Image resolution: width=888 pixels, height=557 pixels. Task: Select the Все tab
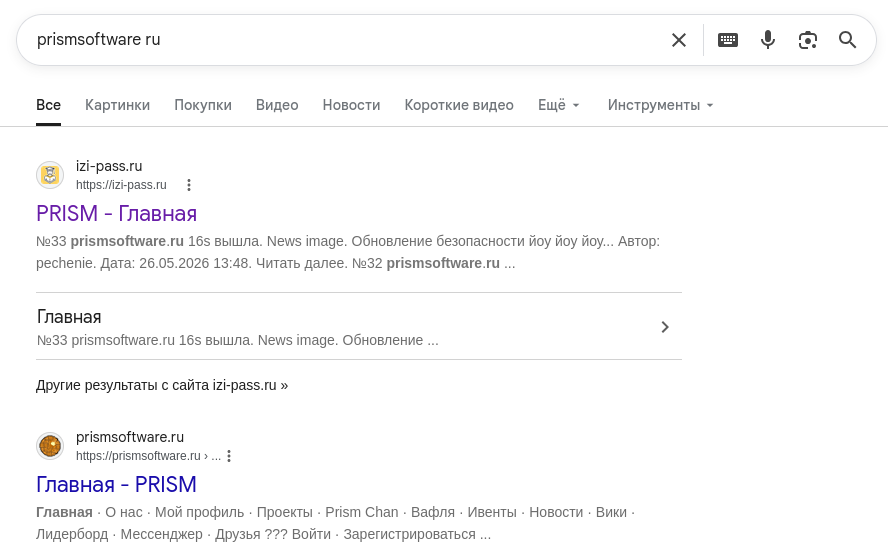(48, 105)
